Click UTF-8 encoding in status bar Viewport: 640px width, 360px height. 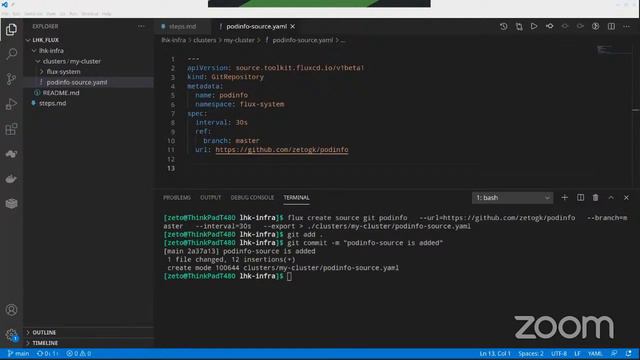(559, 353)
